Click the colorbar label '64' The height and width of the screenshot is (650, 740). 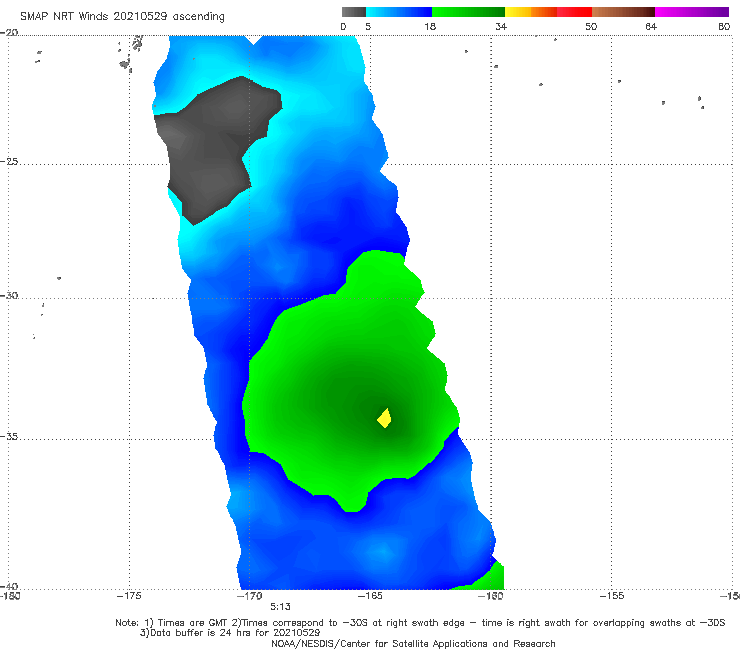(x=651, y=27)
